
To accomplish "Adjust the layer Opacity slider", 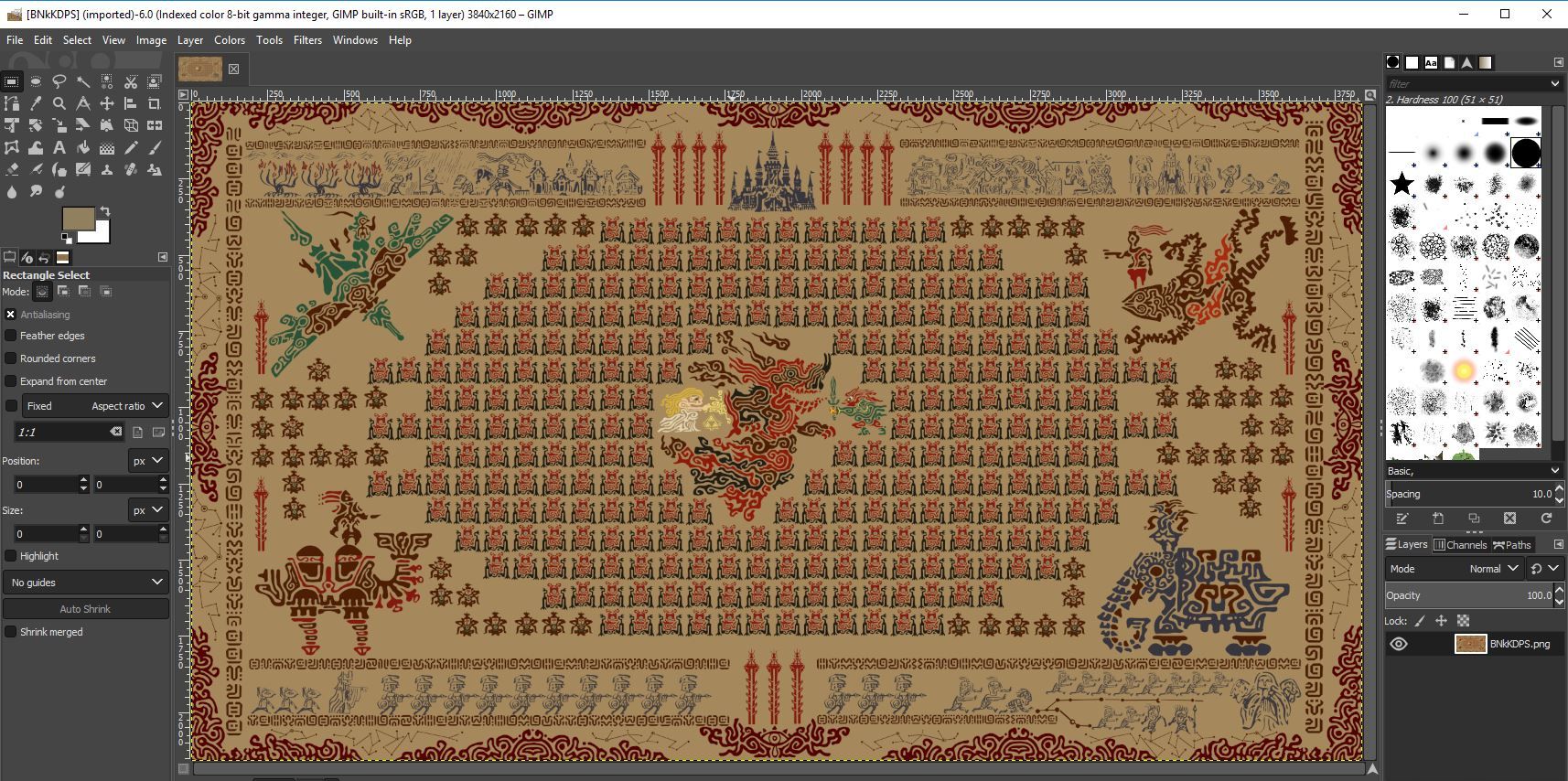I will 1474,594.
